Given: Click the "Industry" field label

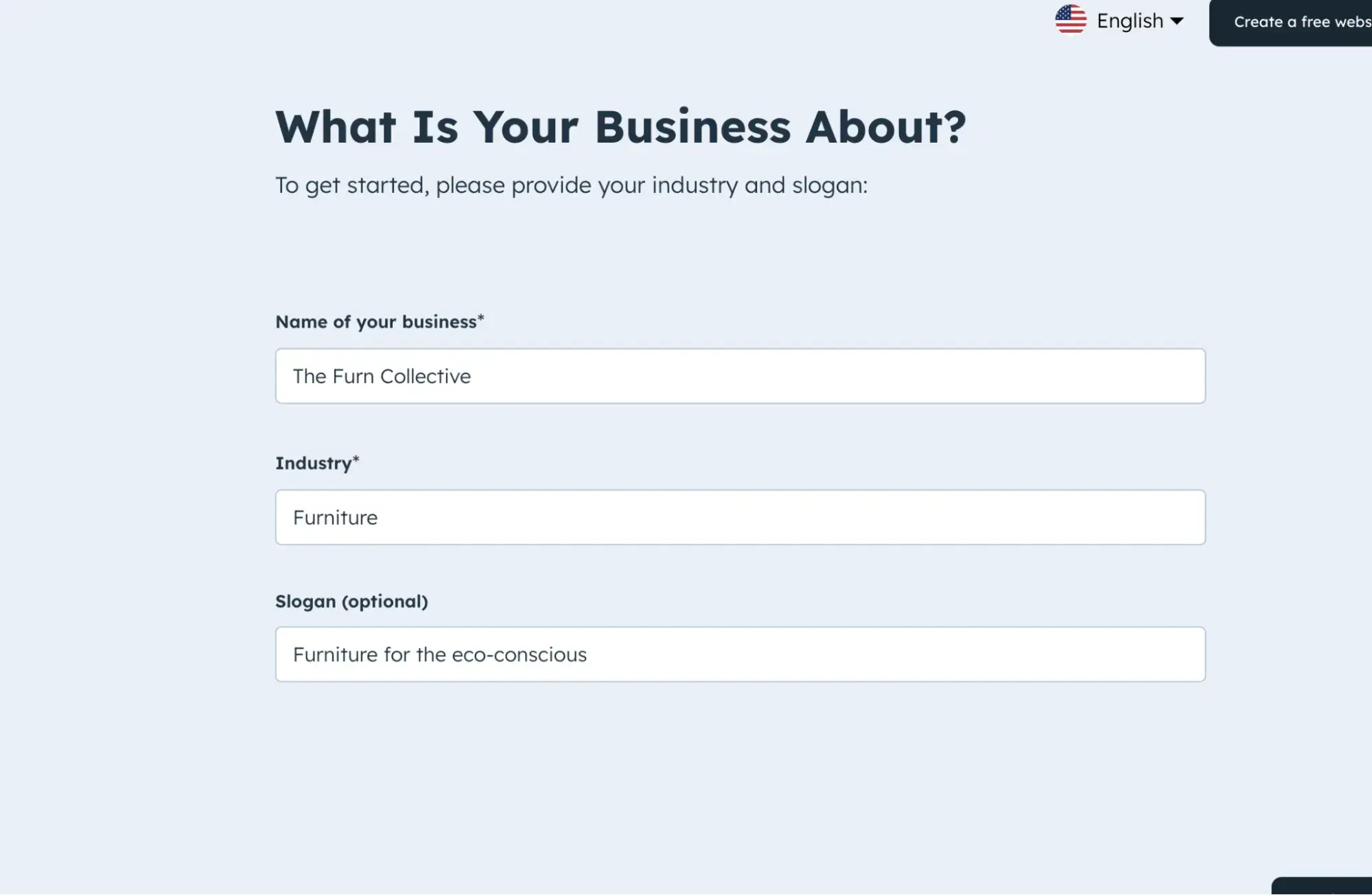Looking at the screenshot, I should coord(313,463).
